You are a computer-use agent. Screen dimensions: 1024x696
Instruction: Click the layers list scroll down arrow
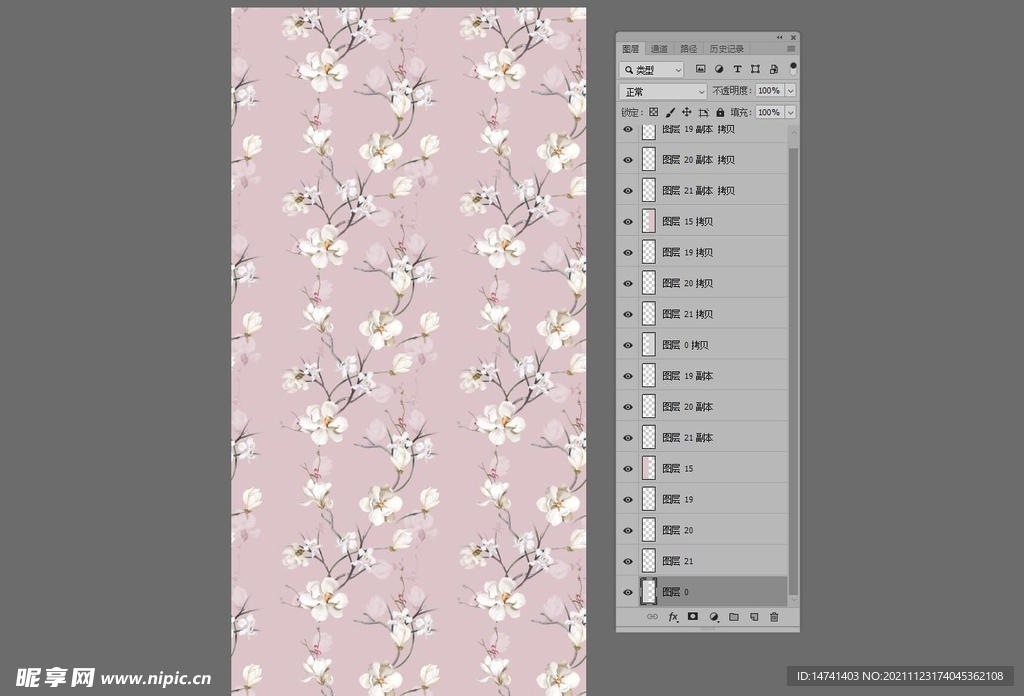pyautogui.click(x=793, y=599)
